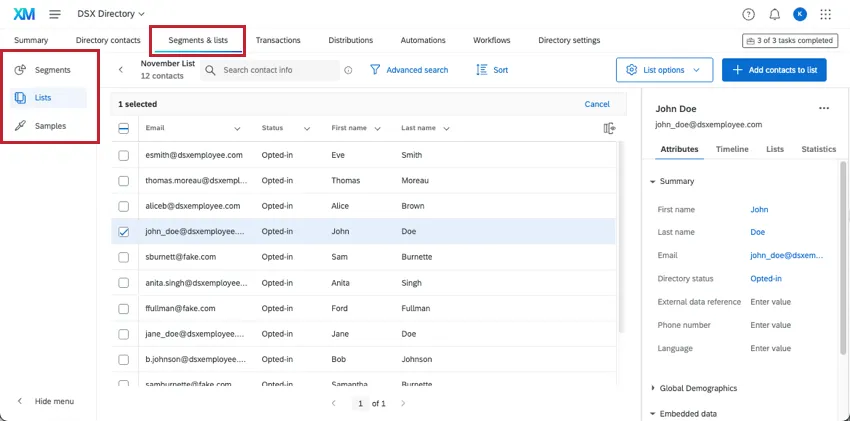The height and width of the screenshot is (421, 850).
Task: Uncheck the john_doe contact checkbox
Action: (124, 231)
